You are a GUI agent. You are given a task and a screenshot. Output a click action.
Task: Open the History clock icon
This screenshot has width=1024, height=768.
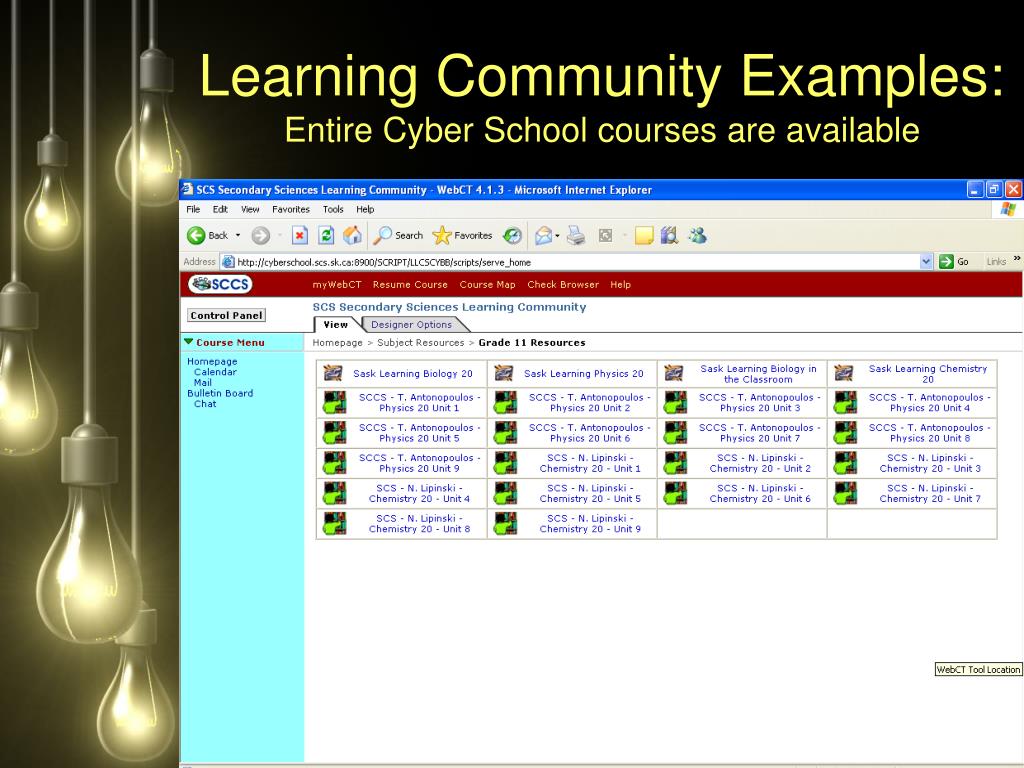click(513, 236)
